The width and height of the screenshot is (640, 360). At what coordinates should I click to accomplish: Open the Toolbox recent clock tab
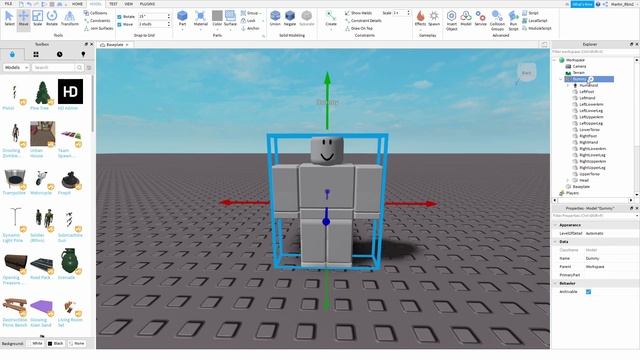click(x=60, y=54)
